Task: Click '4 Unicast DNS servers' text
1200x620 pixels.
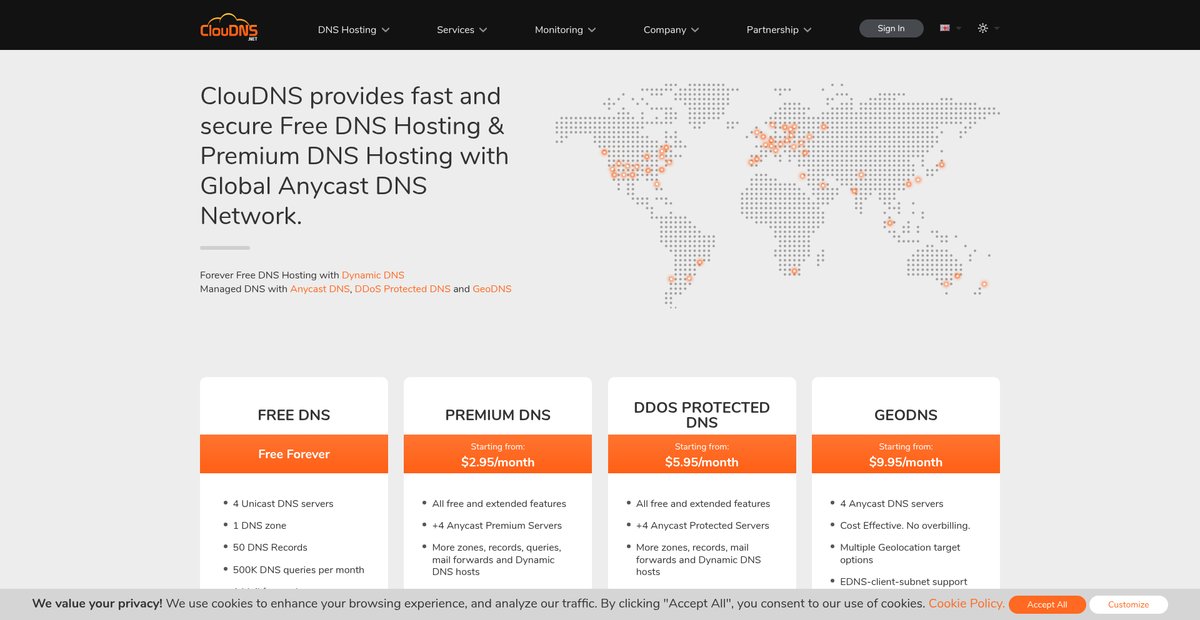Action: click(x=283, y=504)
